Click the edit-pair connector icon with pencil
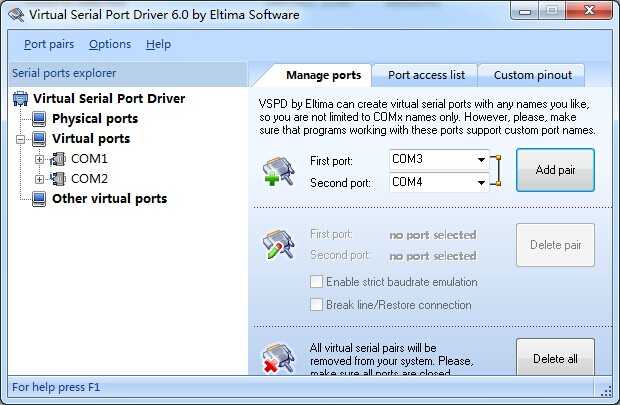620x405 pixels. [x=279, y=244]
